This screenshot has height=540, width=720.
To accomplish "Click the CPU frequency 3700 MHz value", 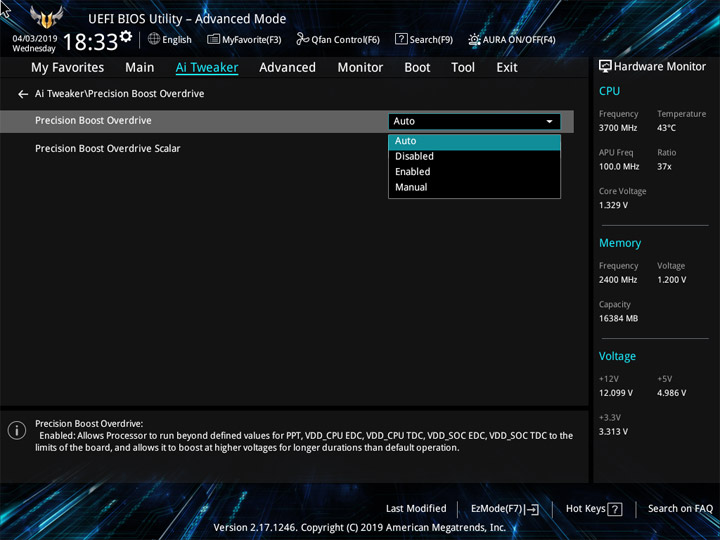I will pos(618,128).
